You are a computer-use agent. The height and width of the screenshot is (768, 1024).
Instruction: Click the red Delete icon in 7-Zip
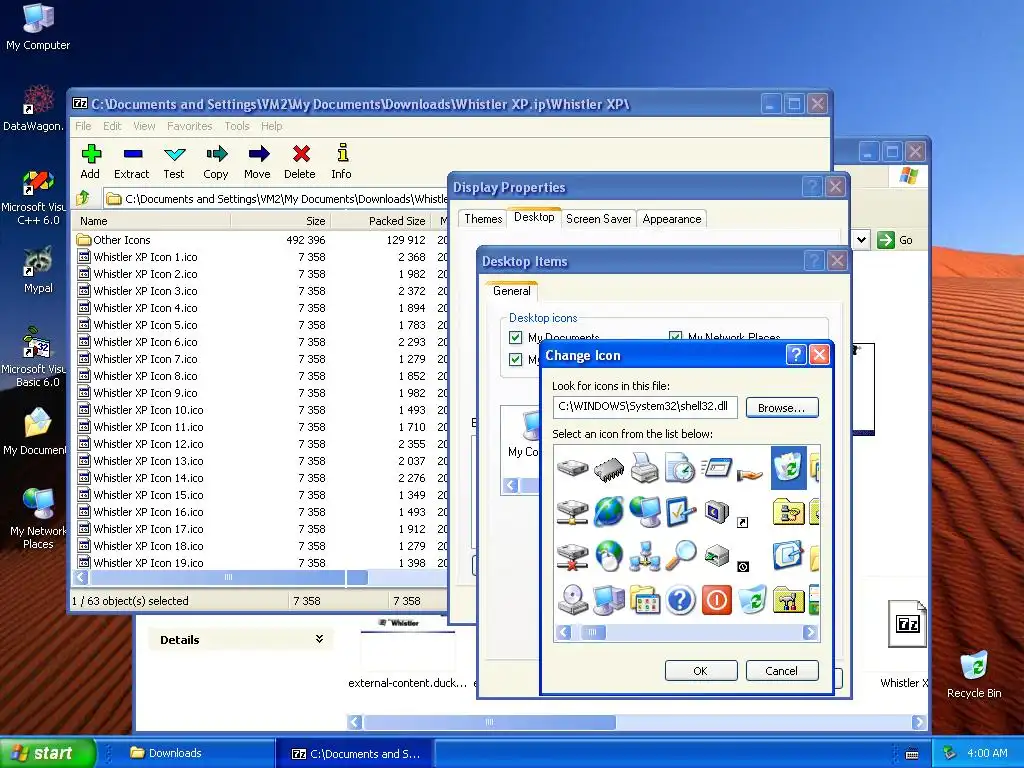(300, 161)
